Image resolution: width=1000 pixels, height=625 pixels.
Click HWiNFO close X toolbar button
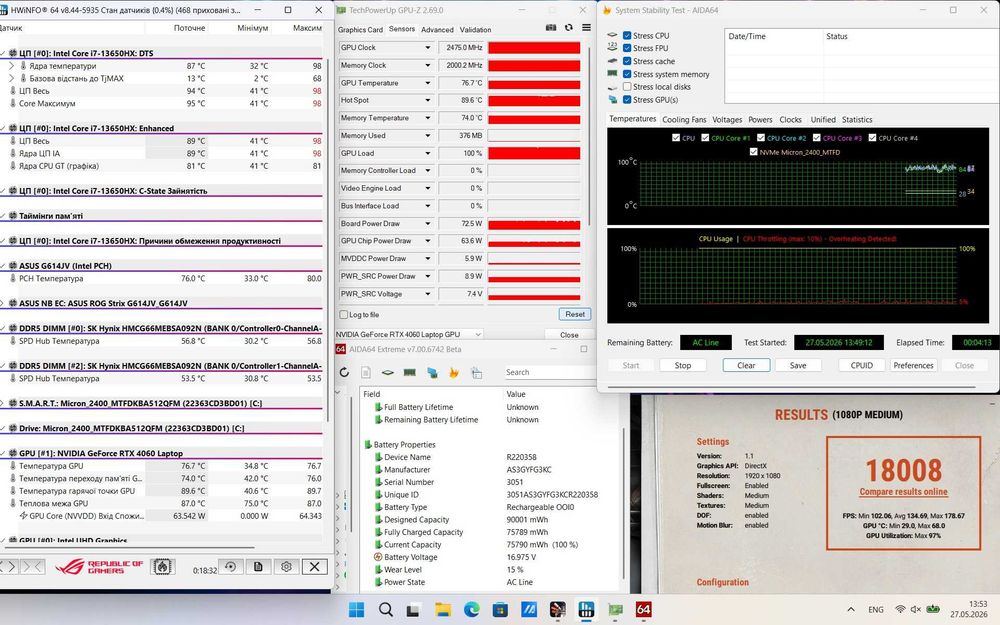coord(314,567)
